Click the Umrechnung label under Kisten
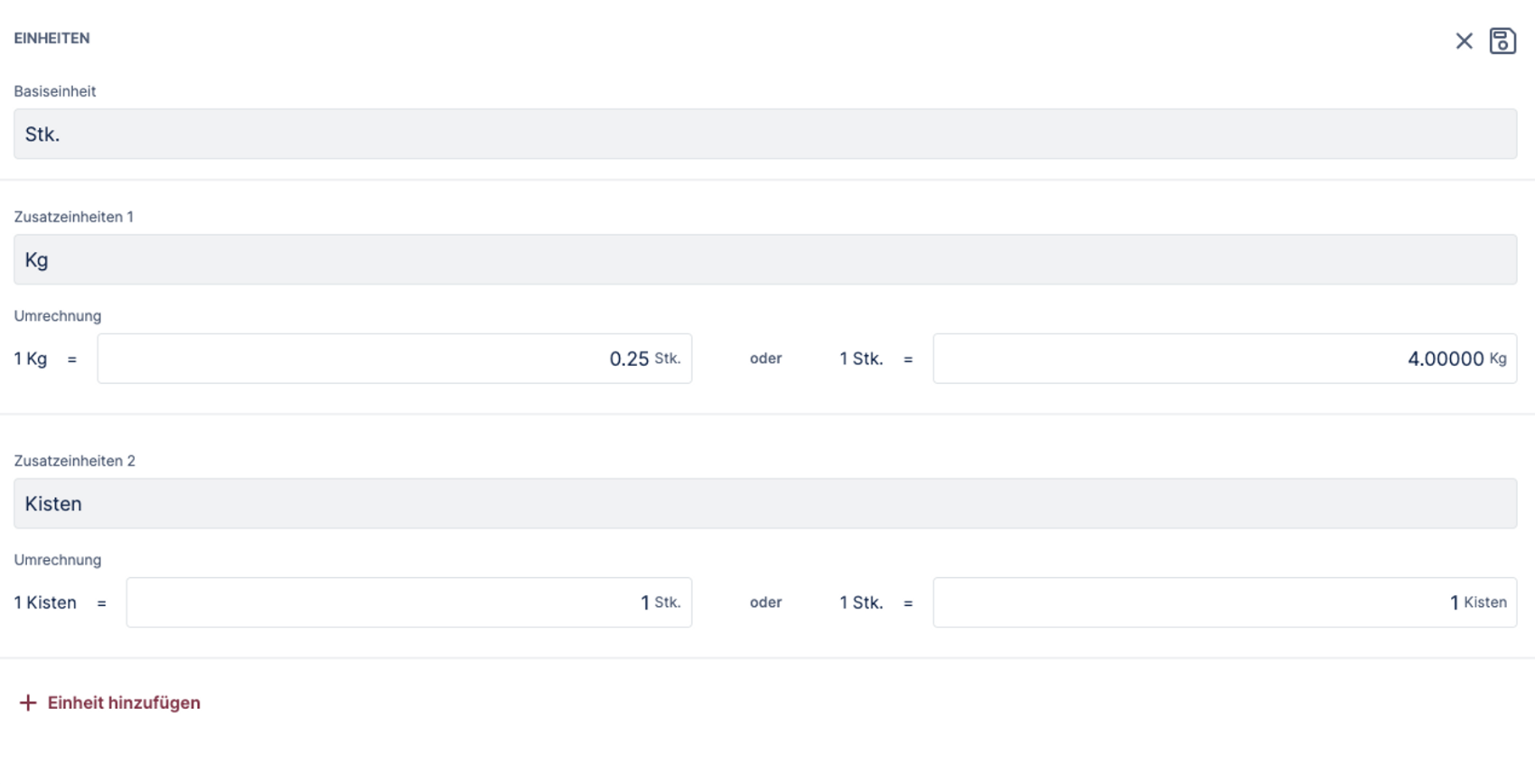The height and width of the screenshot is (784, 1535). pyautogui.click(x=57, y=560)
